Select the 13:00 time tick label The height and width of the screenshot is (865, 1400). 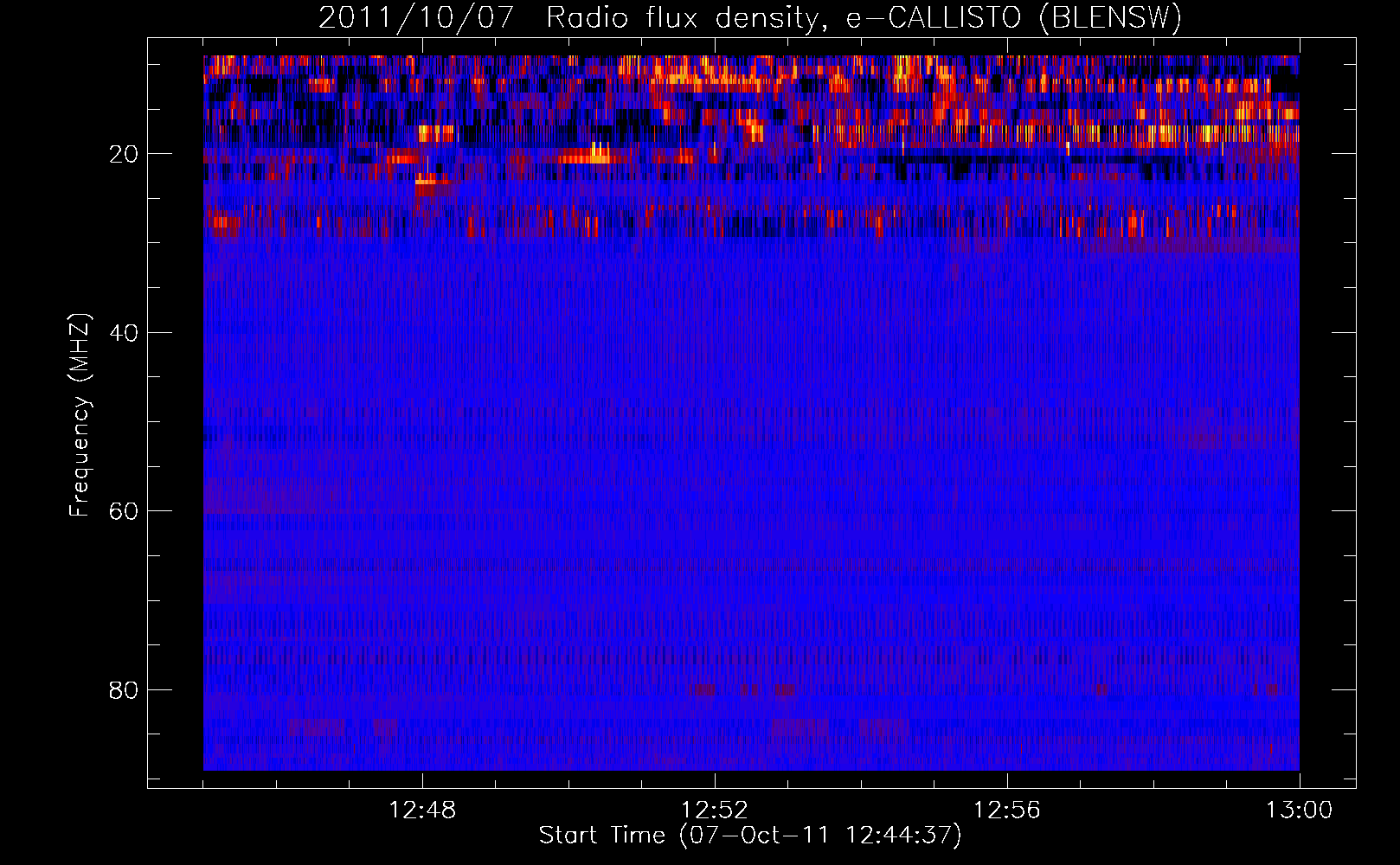[1299, 811]
